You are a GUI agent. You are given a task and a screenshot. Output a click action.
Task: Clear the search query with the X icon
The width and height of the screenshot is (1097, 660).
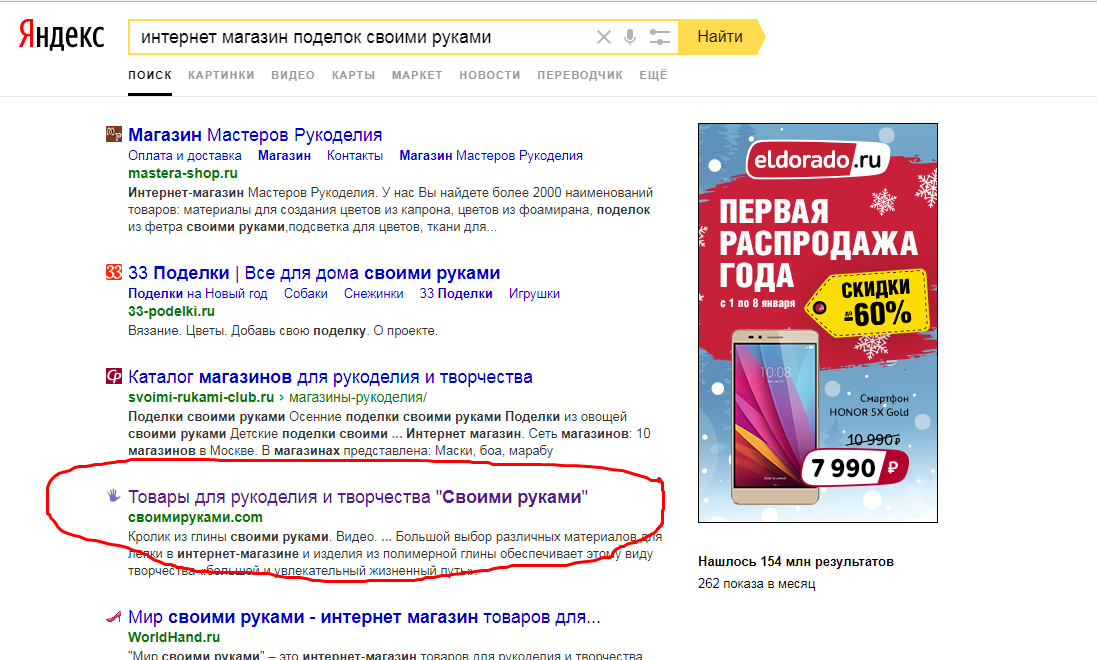[x=603, y=37]
